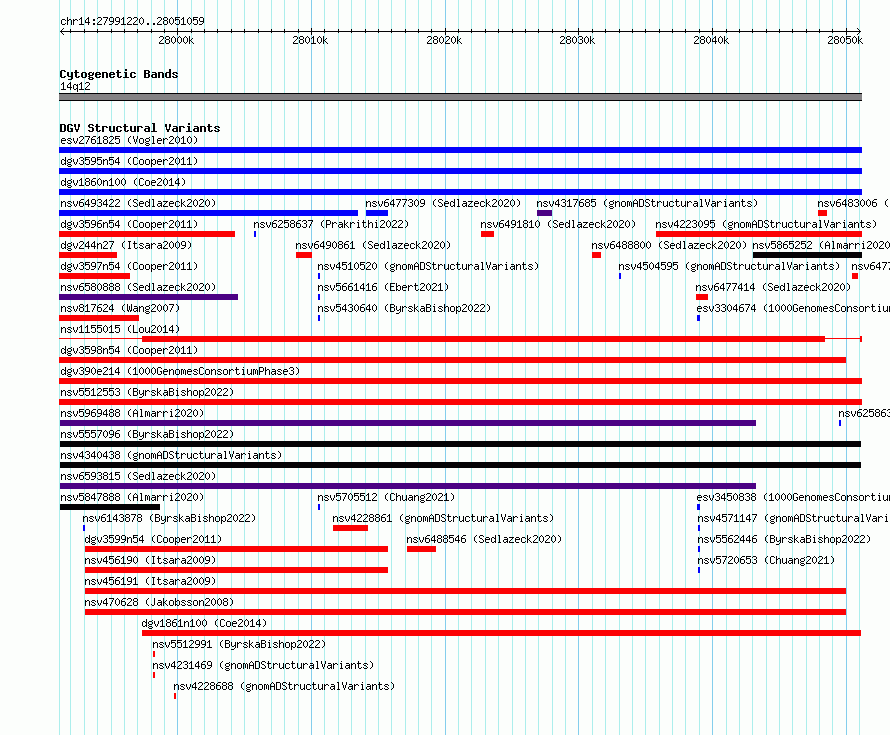Click the 28020k ruler tick label

coord(444,40)
